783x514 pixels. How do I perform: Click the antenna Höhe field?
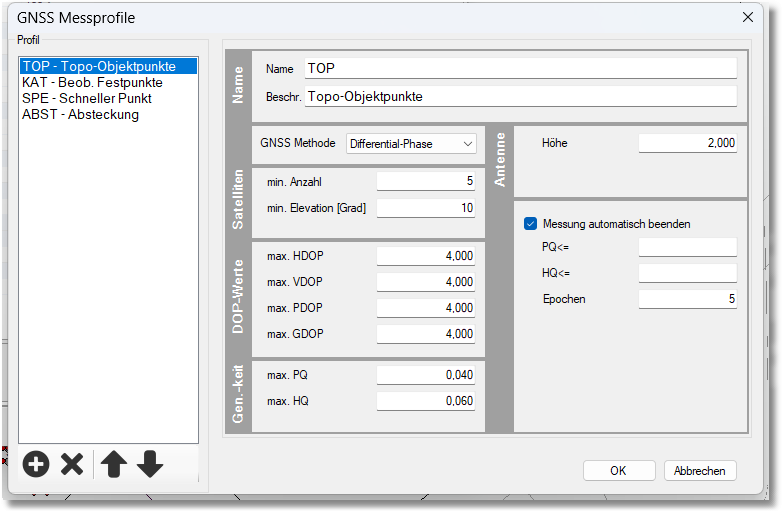(x=687, y=143)
